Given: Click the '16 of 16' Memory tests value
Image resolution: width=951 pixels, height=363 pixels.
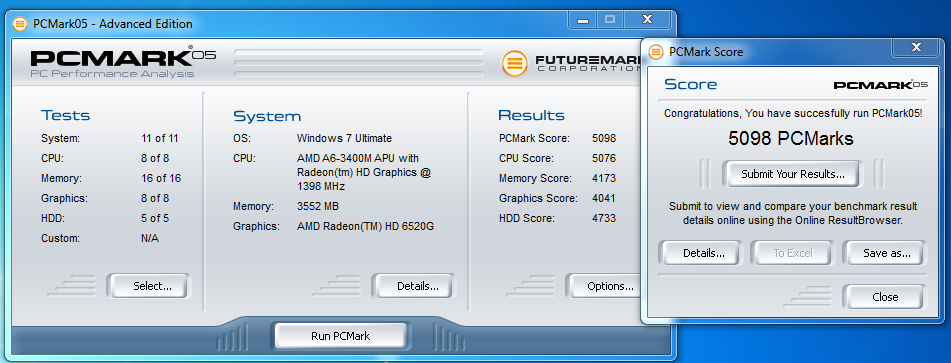Looking at the screenshot, I should point(161,178).
